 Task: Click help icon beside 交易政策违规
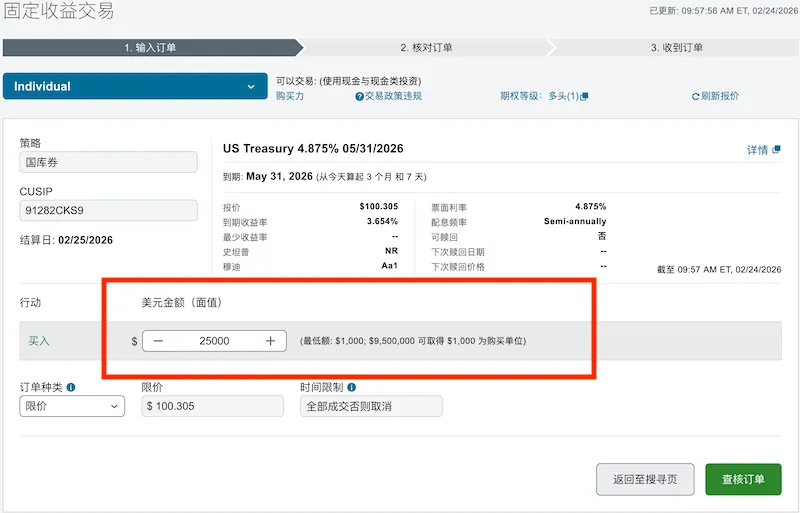(359, 96)
